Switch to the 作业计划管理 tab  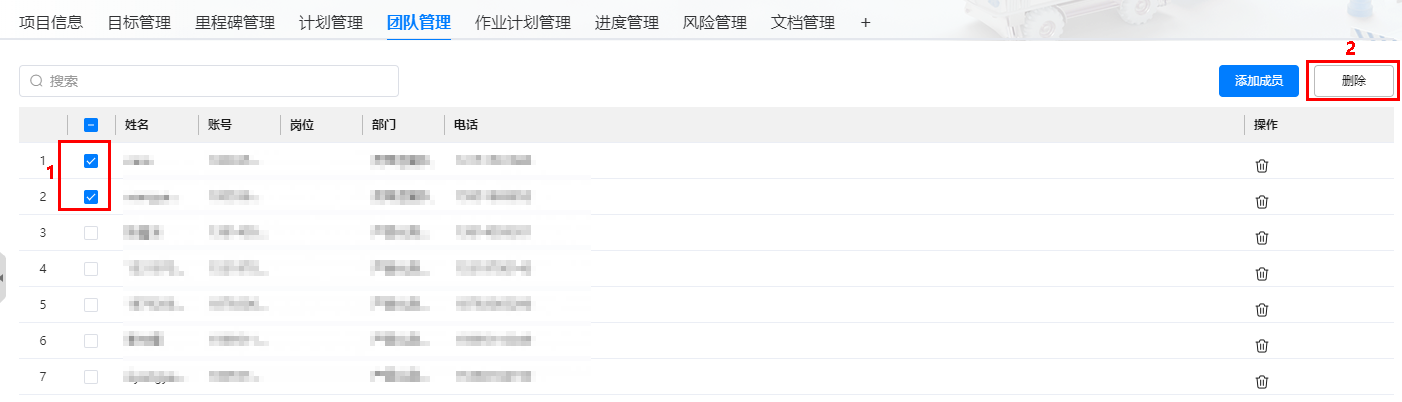click(x=523, y=22)
